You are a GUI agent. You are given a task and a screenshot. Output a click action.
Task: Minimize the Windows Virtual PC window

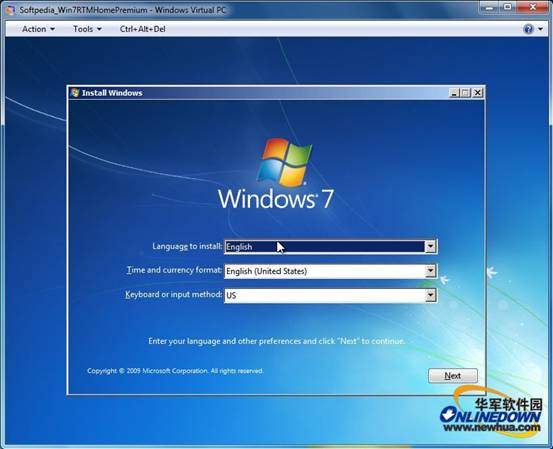tap(490, 7)
